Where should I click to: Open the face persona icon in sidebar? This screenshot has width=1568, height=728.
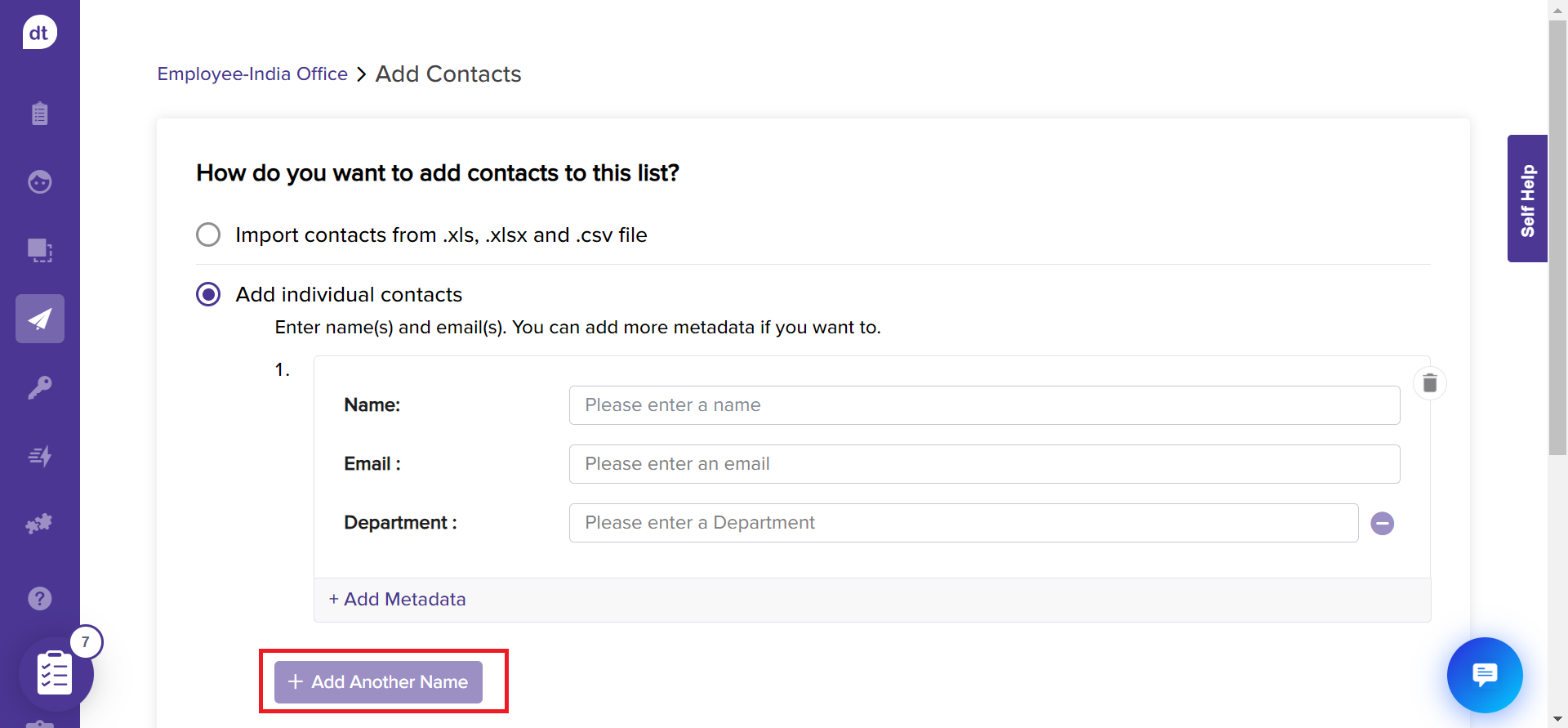(x=39, y=181)
